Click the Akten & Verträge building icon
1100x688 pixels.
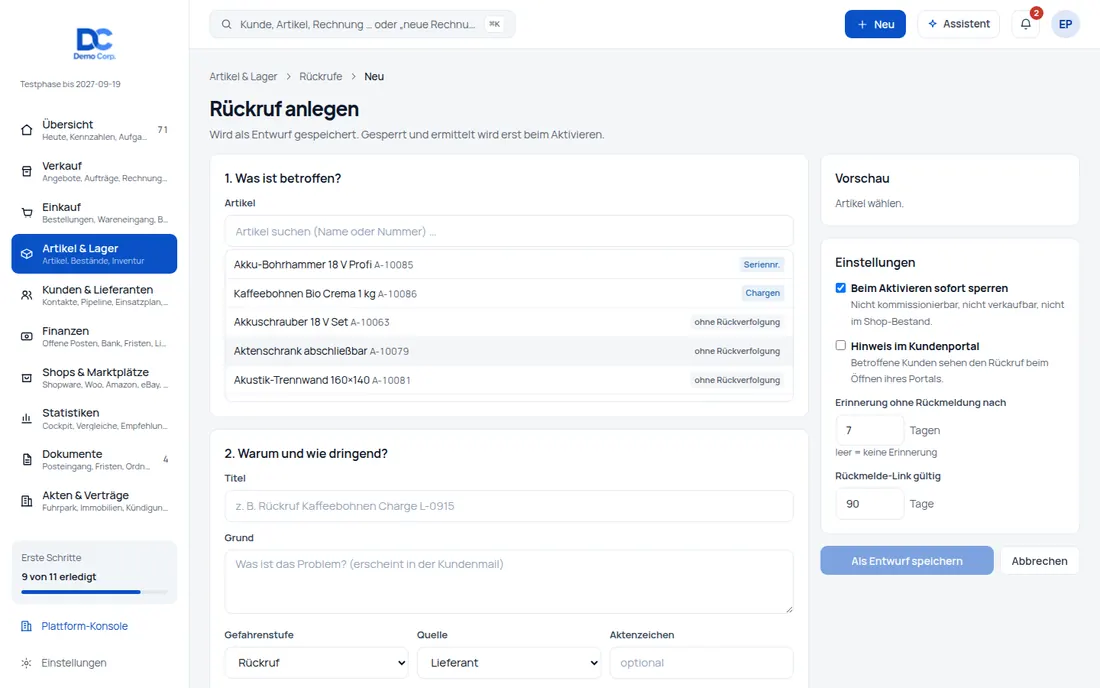[27, 501]
